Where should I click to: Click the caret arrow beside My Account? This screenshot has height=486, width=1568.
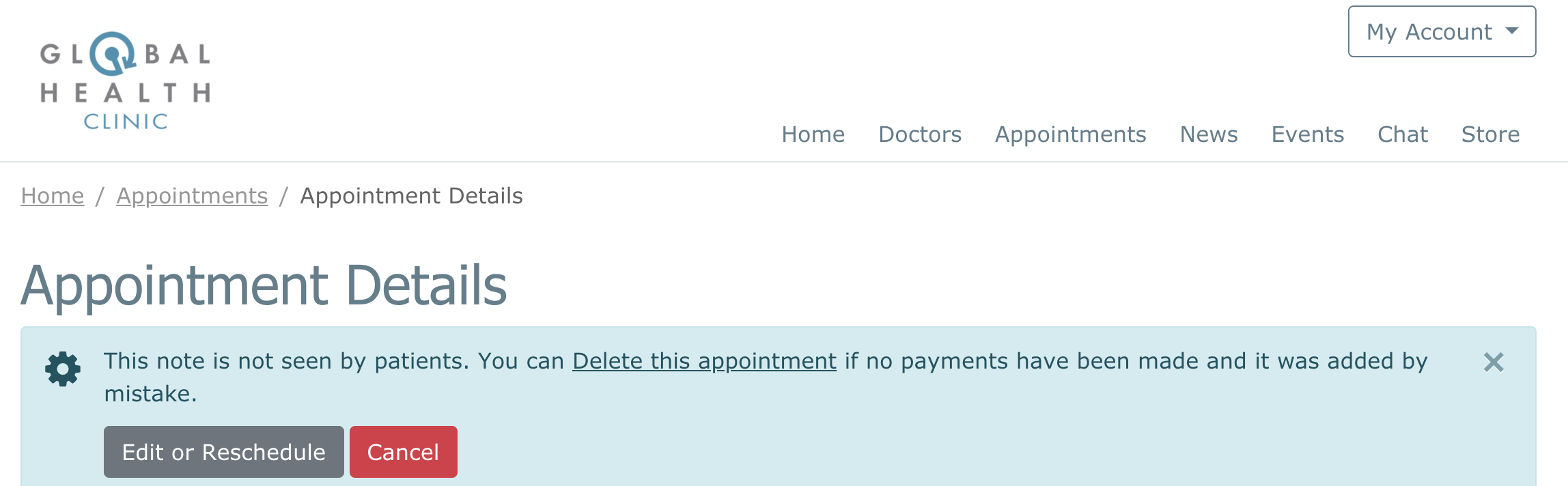coord(1512,31)
